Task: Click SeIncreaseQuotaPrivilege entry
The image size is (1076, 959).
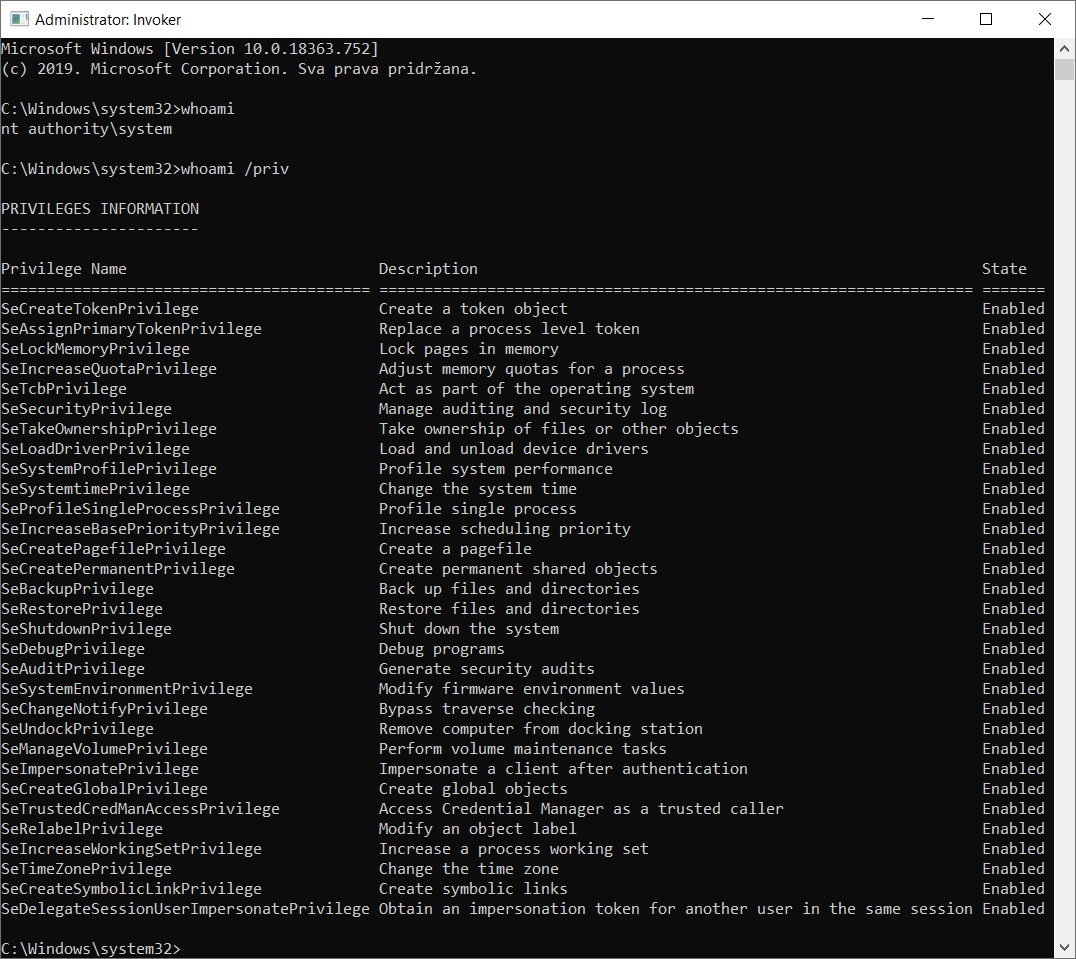Action: [x=108, y=368]
